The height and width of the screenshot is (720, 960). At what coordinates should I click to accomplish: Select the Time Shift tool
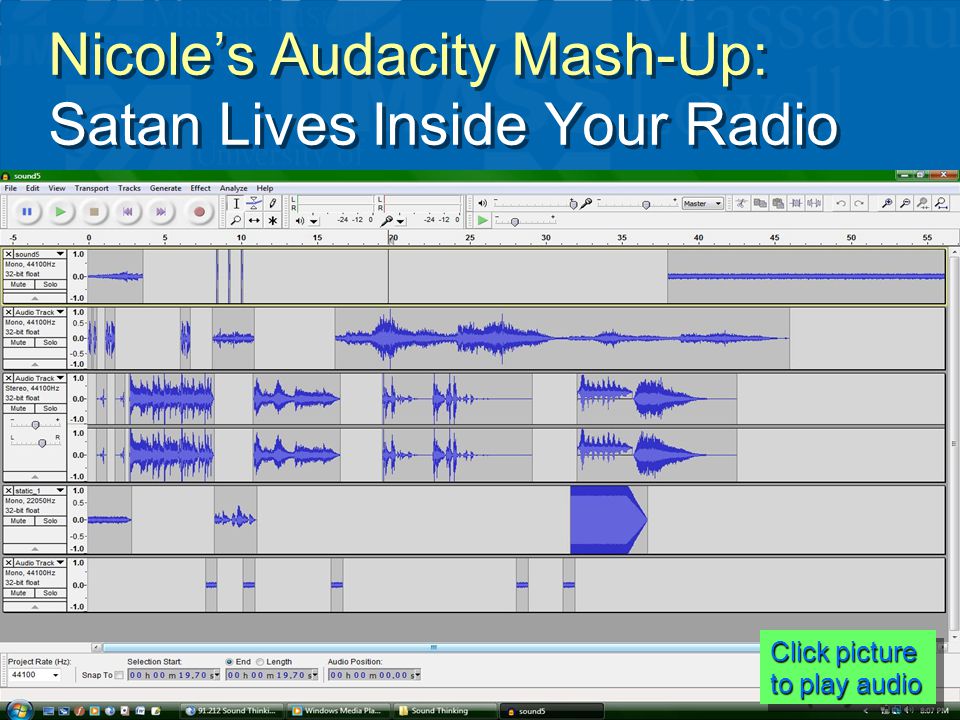tap(254, 220)
